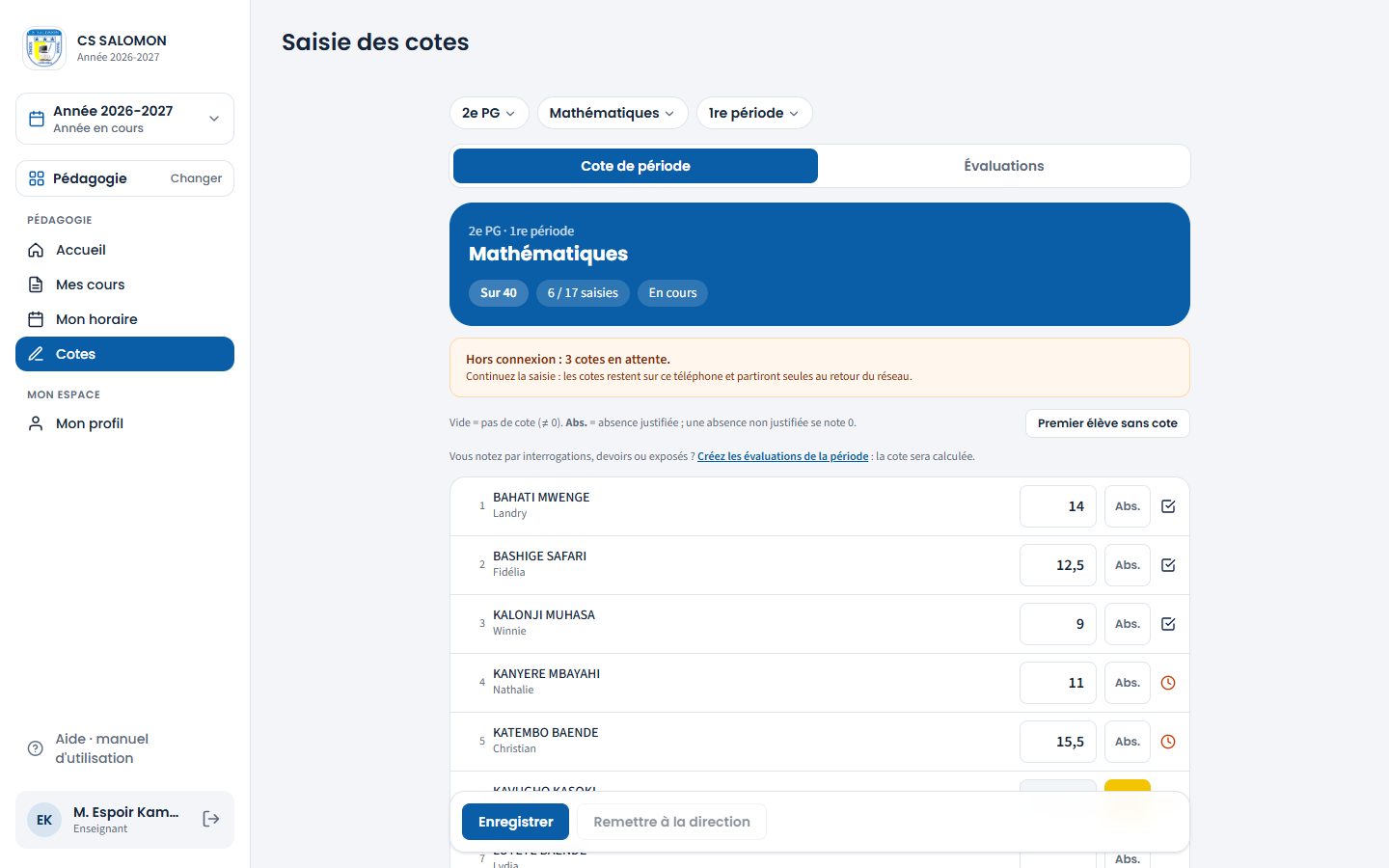Toggle Abs. for BAHATI MWENGE
This screenshot has width=1389, height=868.
[1128, 506]
